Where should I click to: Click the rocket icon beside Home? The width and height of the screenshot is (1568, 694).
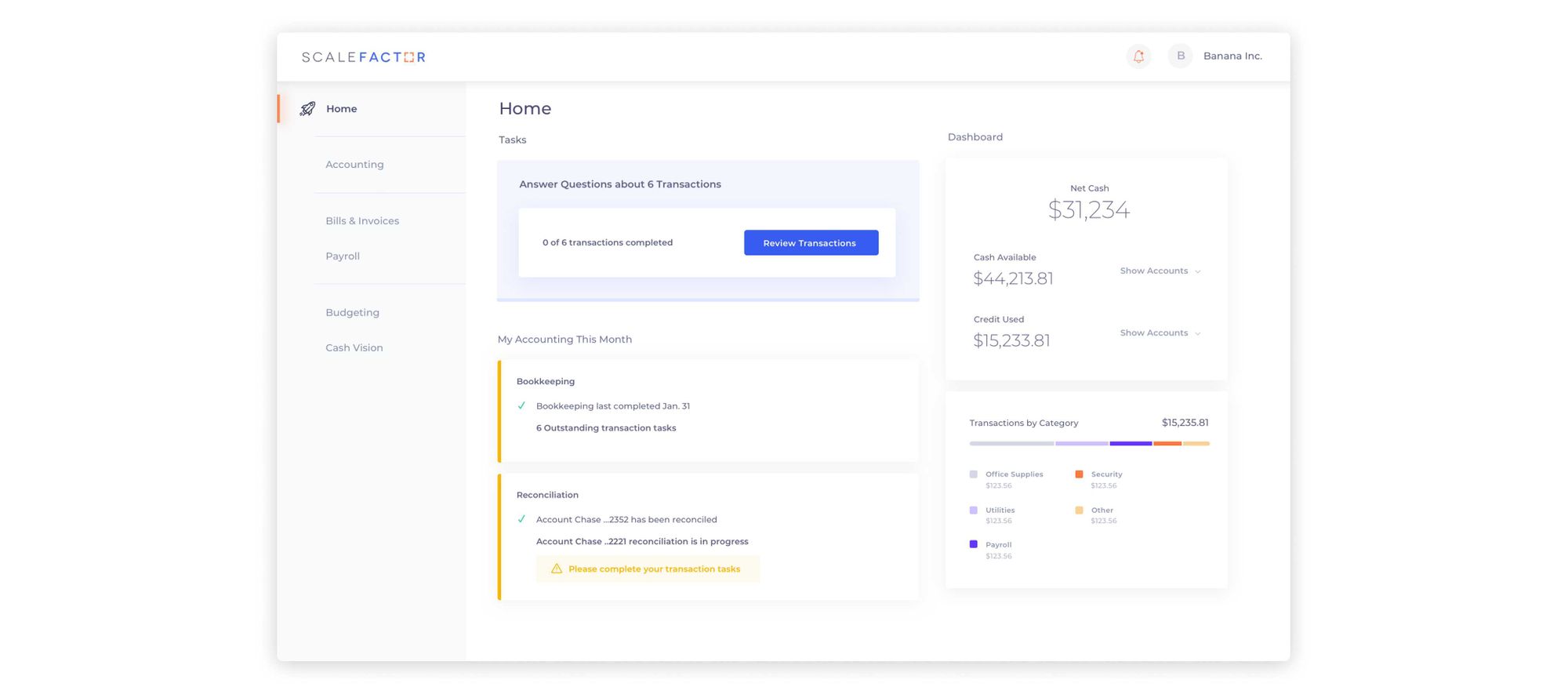[x=307, y=109]
